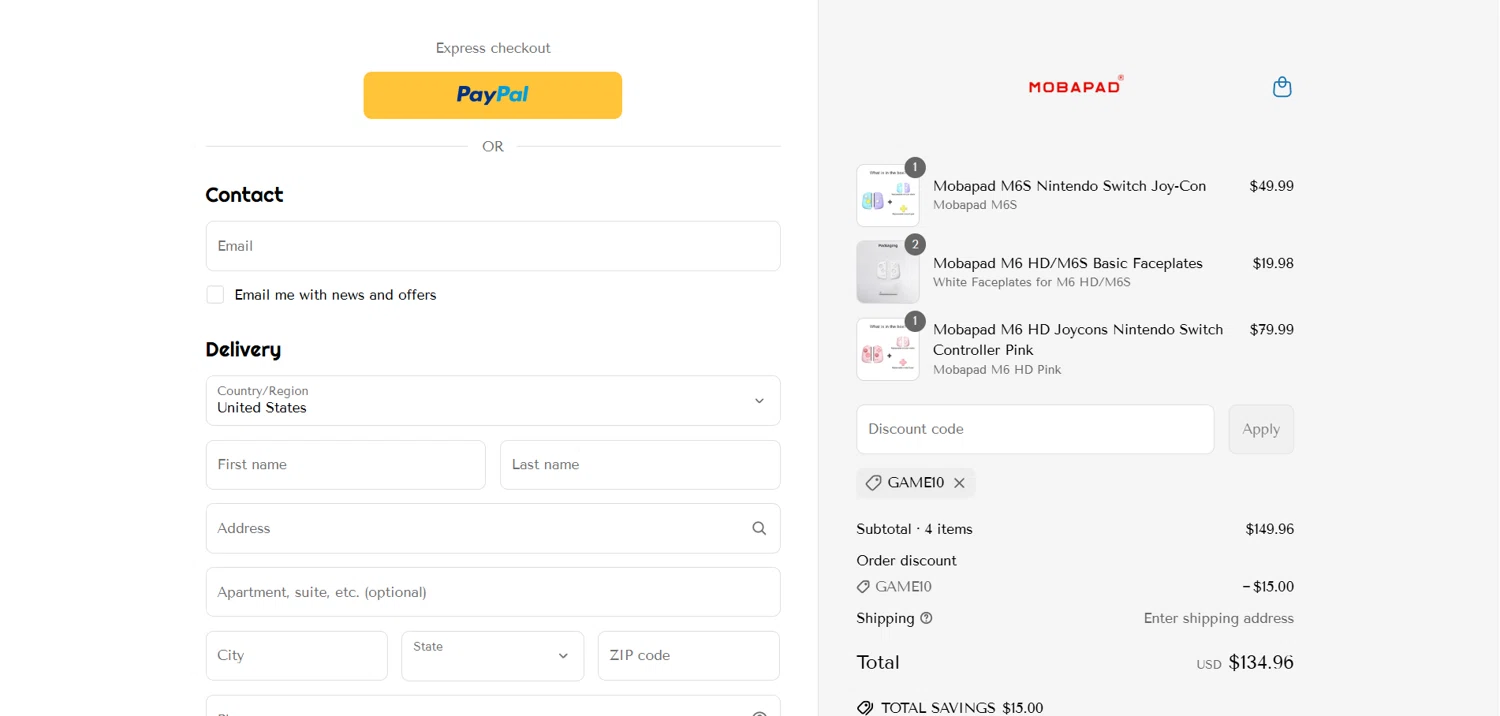Screen dimensions: 1500x716
Task: Click the quantity 2 badge on Faceplates
Action: pyautogui.click(x=915, y=244)
